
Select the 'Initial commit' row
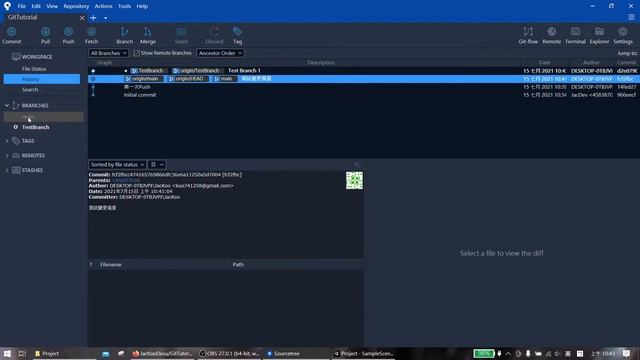(362, 95)
